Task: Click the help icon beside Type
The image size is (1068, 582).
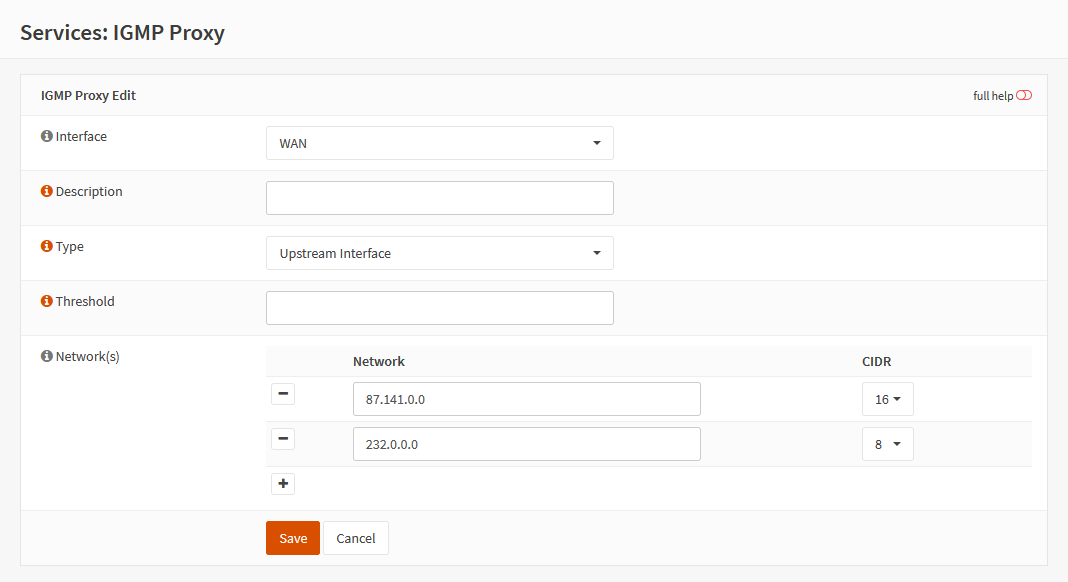Action: 46,246
